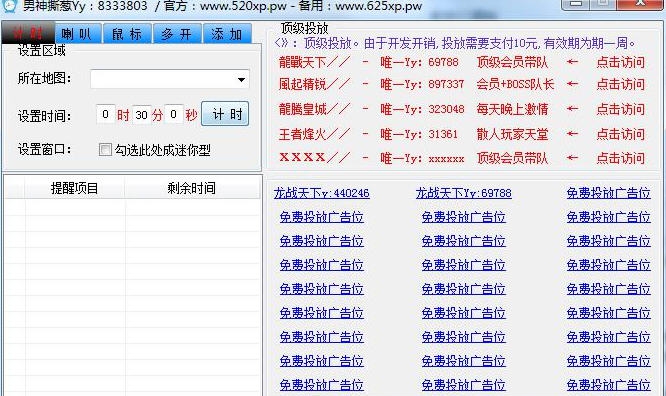Viewport: 666px width, 396px height.
Task: Click the 龍戰天下// guild name
Action: pyautogui.click(x=314, y=62)
